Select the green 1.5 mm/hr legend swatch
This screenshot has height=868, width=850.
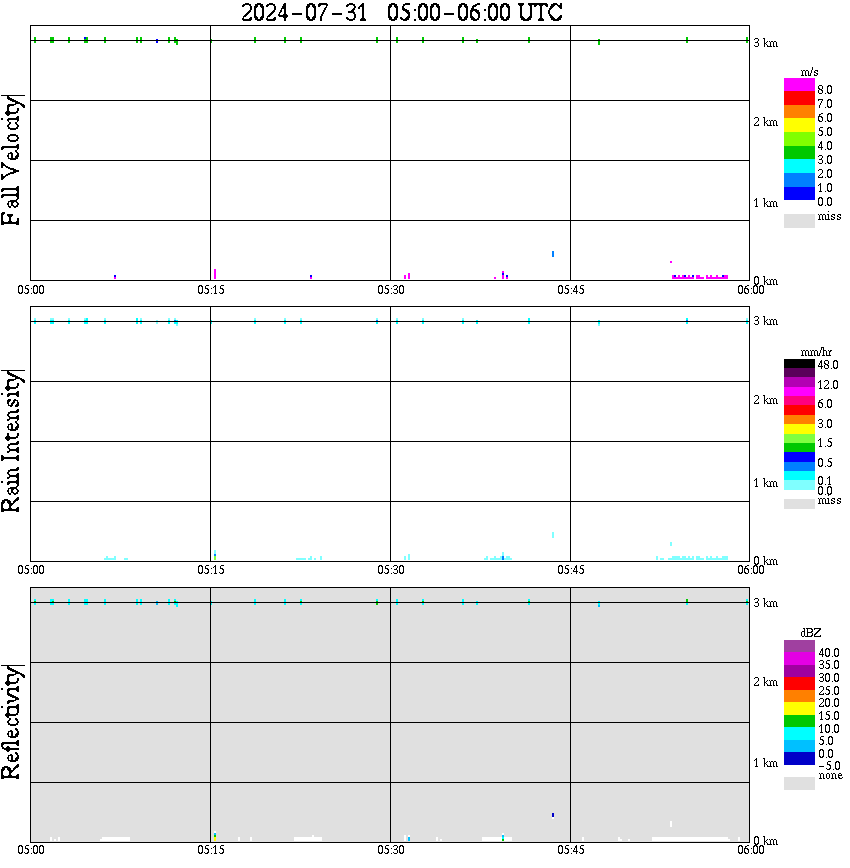799,447
